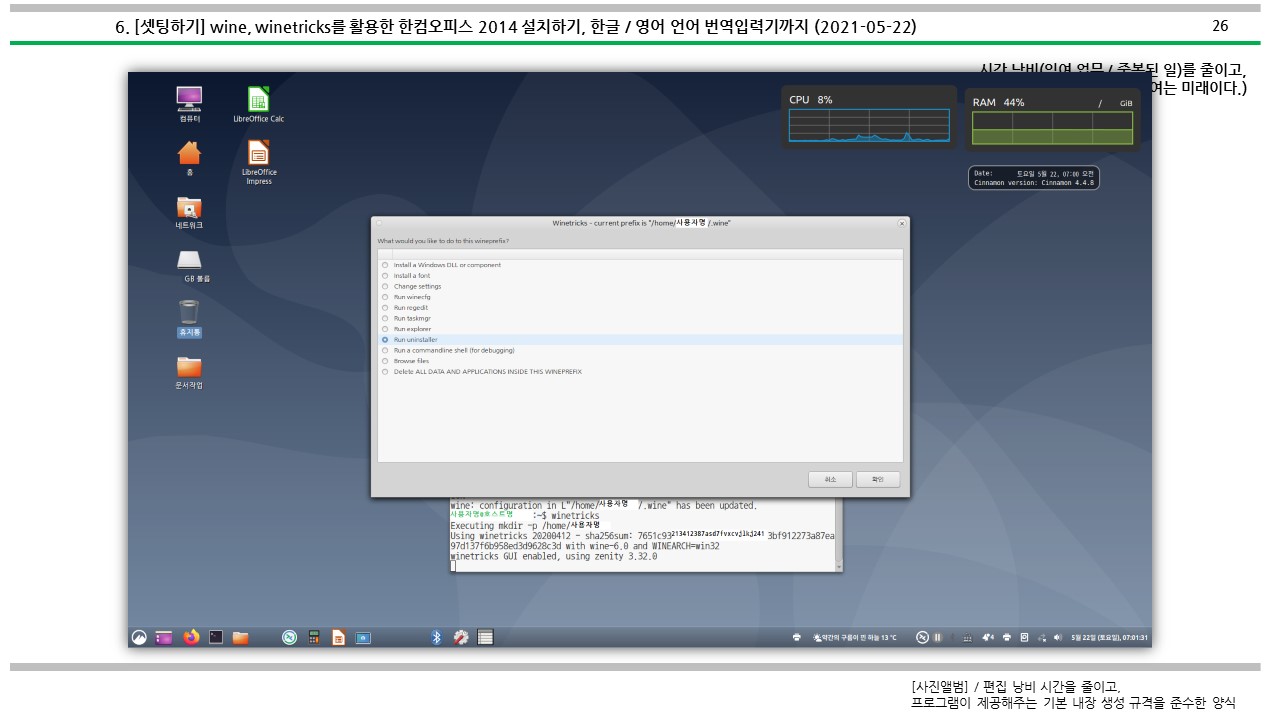Screen dimensions: 1280x720
Task: Open the Calculator taskbar icon
Action: click(x=314, y=637)
